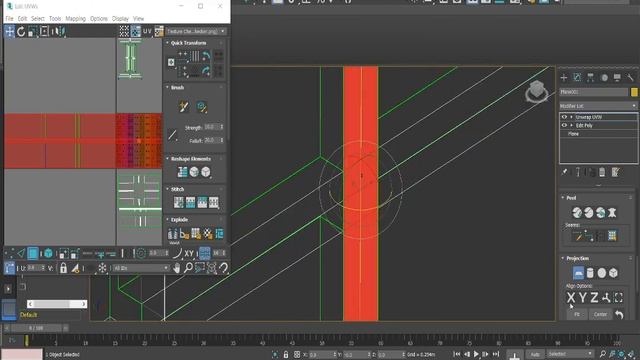This screenshot has width=640, height=360.
Task: Align projection to X
Action: coord(571,298)
